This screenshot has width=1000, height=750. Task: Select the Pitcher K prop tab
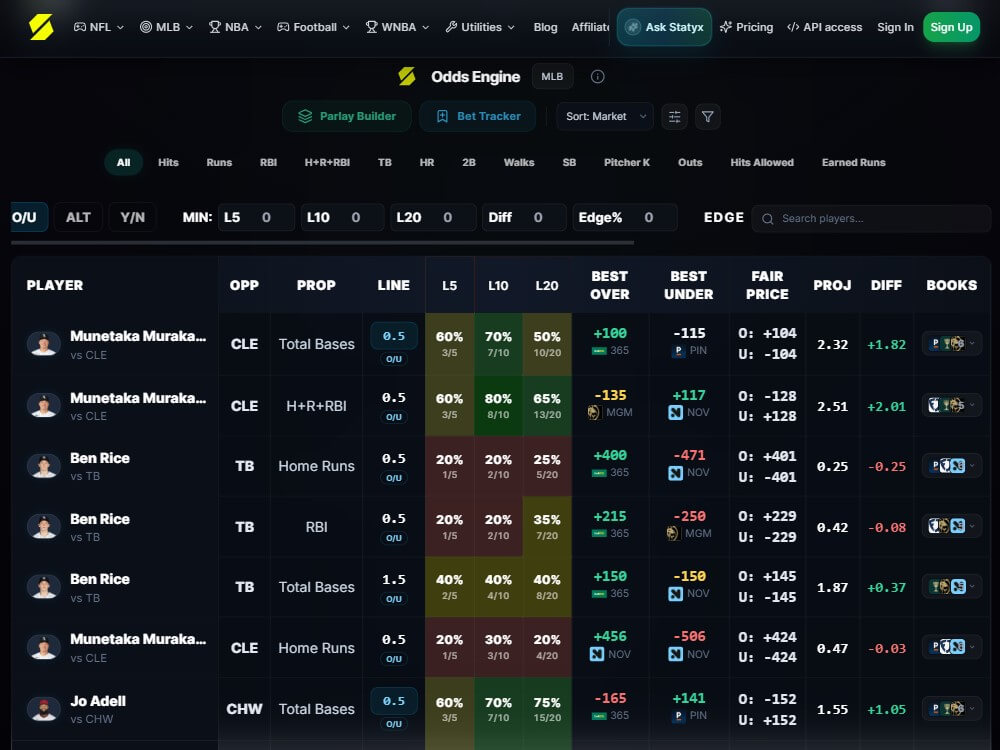tap(627, 163)
